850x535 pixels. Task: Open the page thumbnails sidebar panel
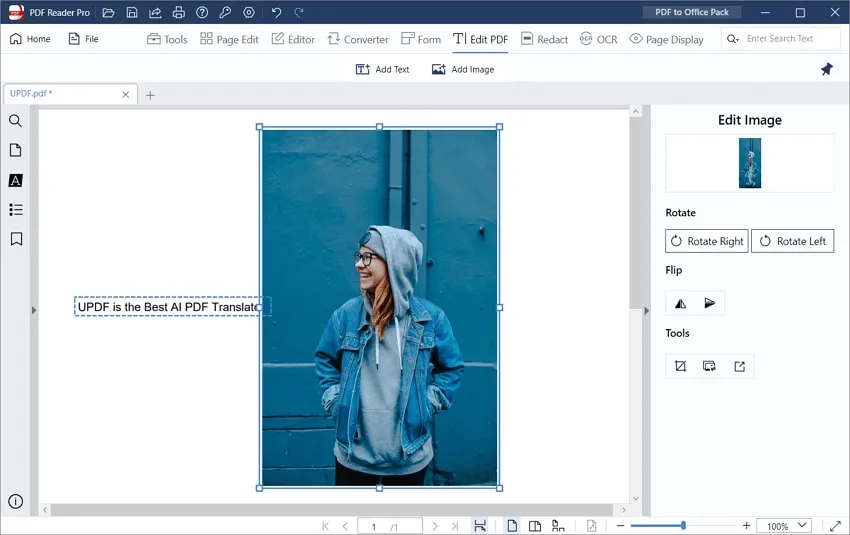pyautogui.click(x=16, y=150)
